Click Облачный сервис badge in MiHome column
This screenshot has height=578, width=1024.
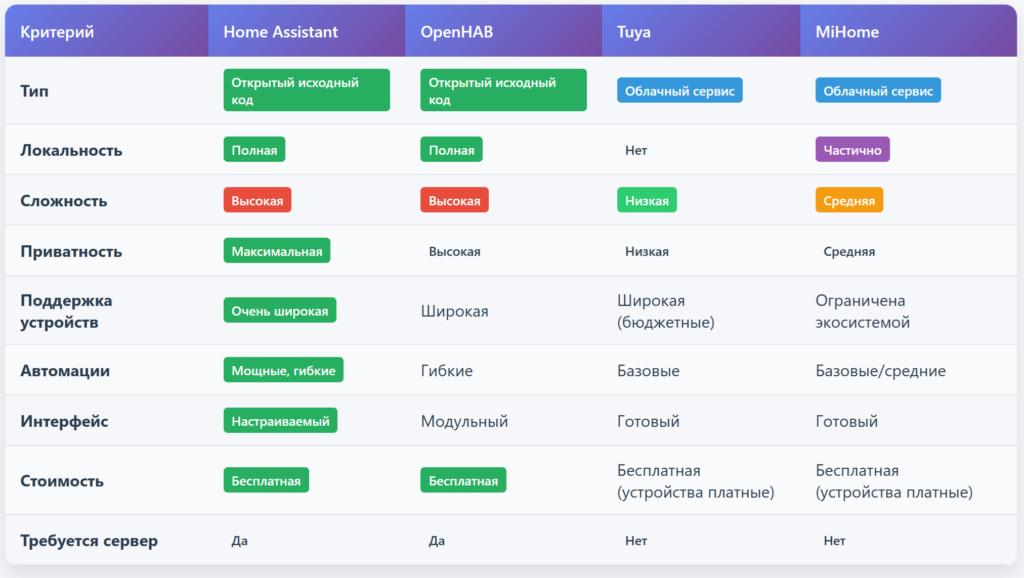(x=877, y=91)
